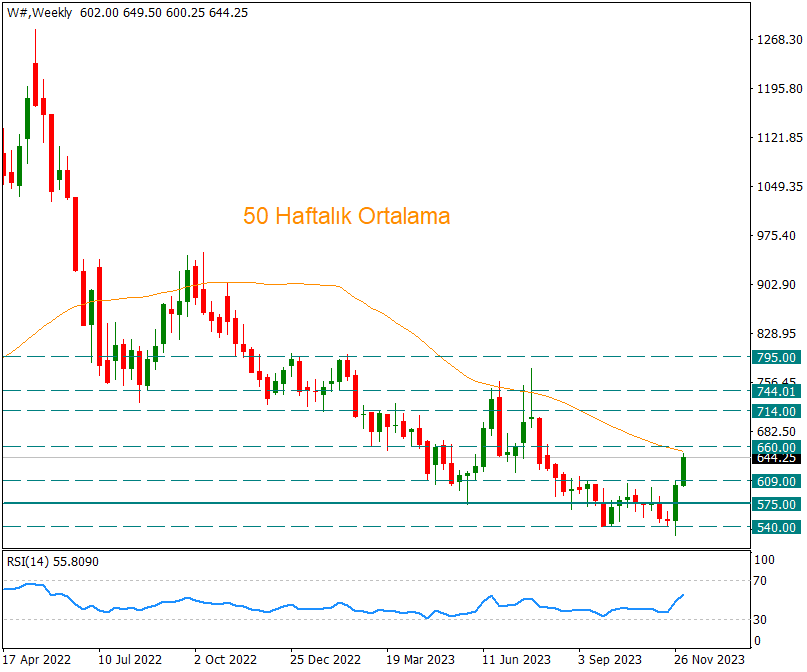Click the current price 644.25 label
This screenshot has height=672, width=807.
pos(777,458)
